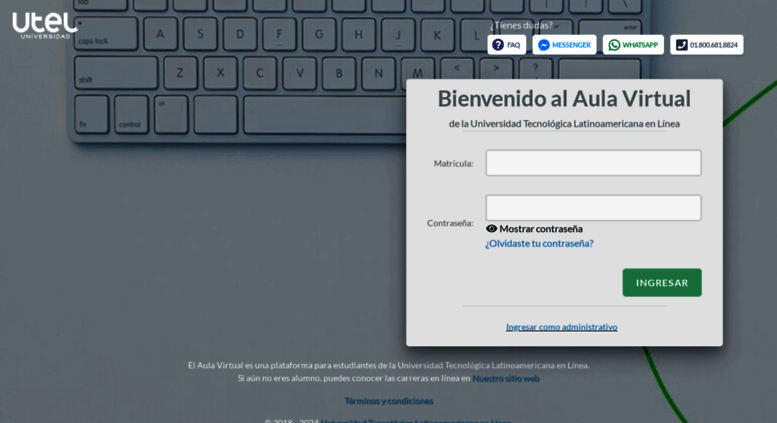This screenshot has height=423, width=777.
Task: Focus the Contraseña password field
Action: point(593,208)
